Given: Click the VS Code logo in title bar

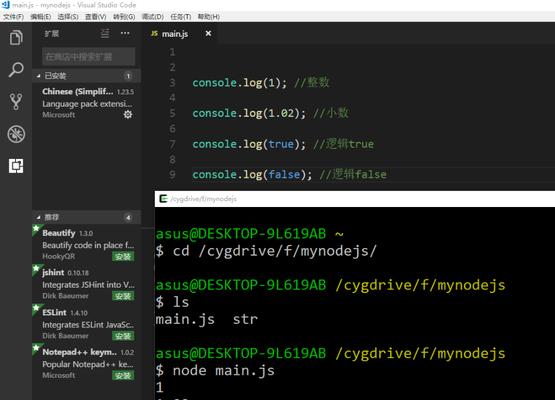Looking at the screenshot, I should (x=5, y=5).
